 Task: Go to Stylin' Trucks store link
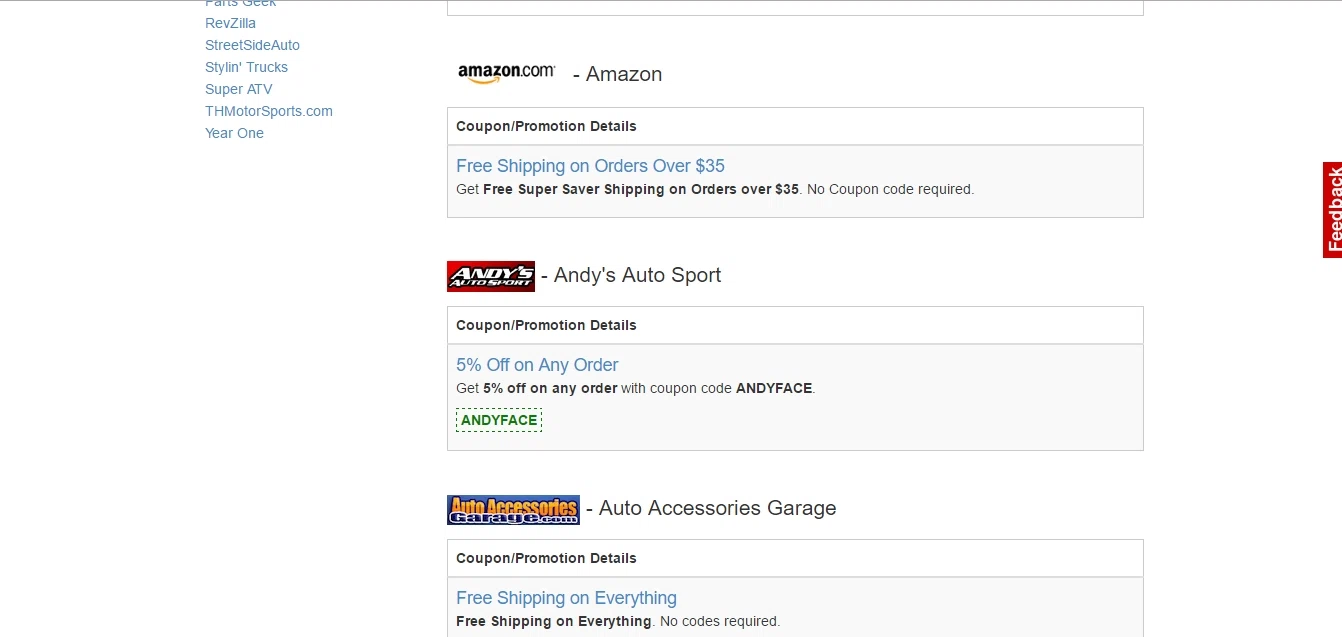tap(246, 67)
